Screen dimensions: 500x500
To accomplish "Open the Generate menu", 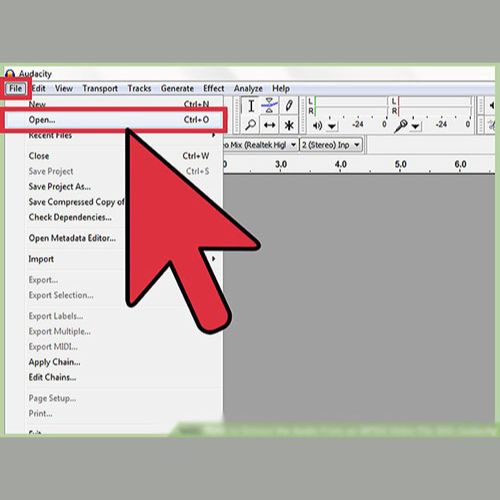I will [x=177, y=88].
